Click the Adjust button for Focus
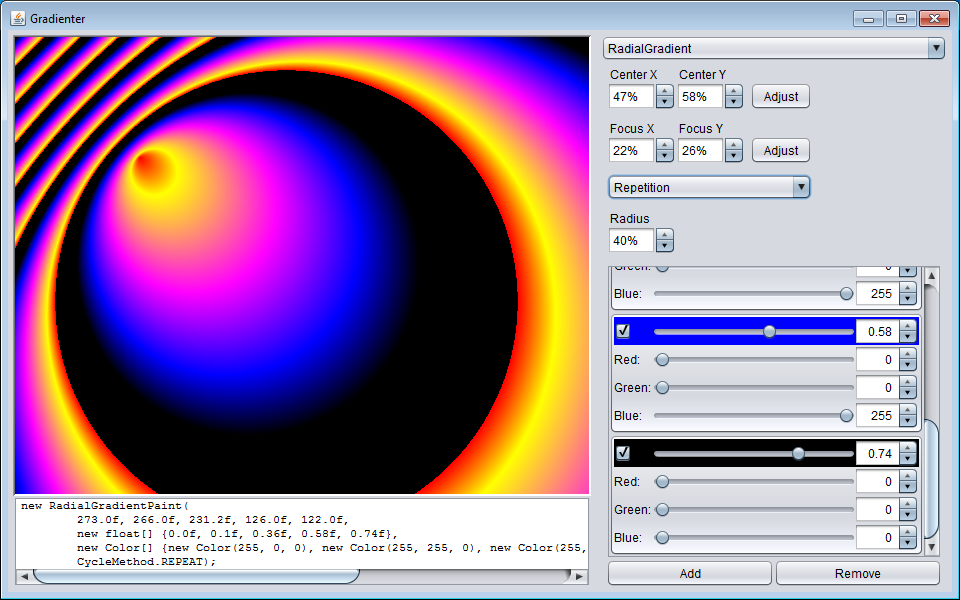960x600 pixels. pyautogui.click(x=781, y=151)
